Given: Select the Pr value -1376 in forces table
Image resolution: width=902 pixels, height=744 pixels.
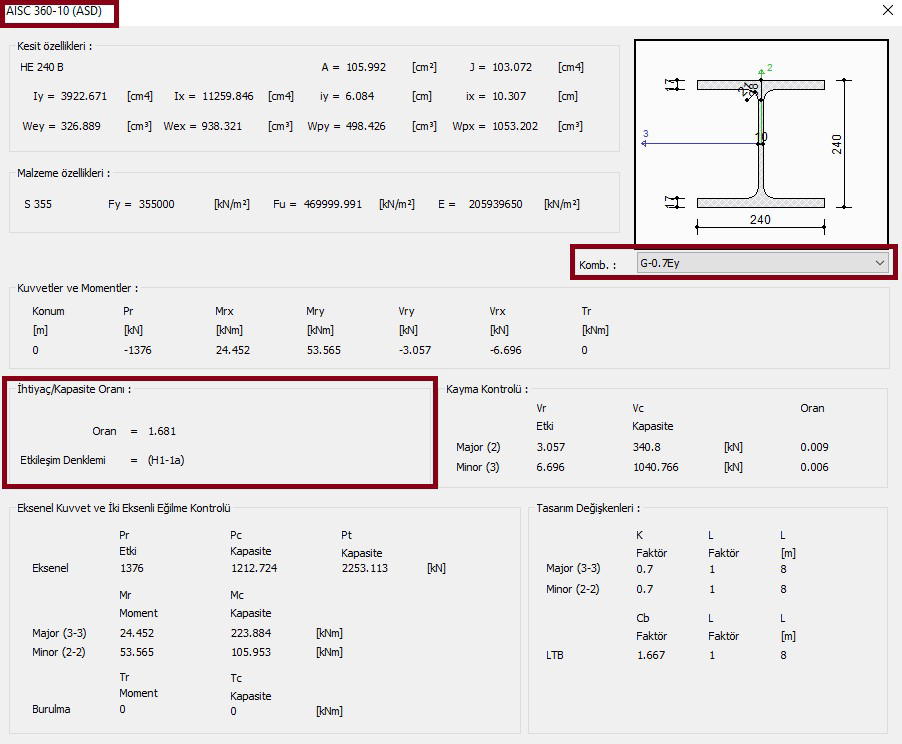Looking at the screenshot, I should 137,350.
